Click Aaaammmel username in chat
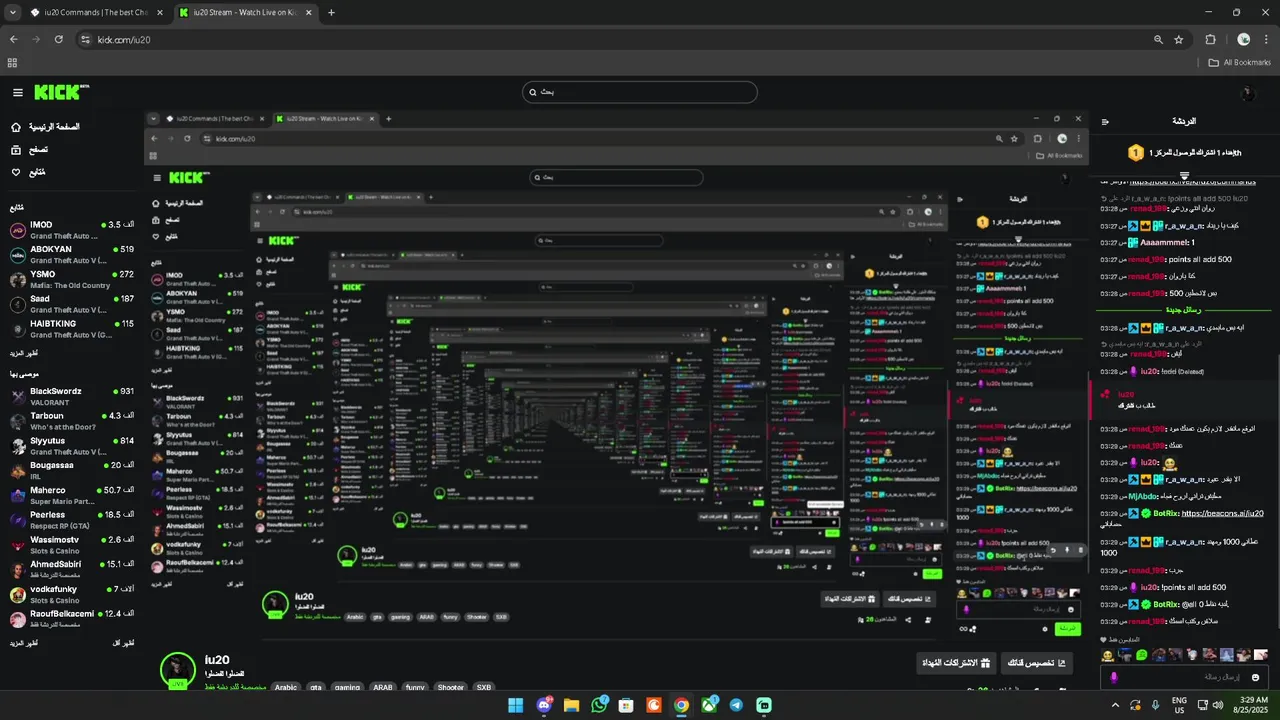Image resolution: width=1280 pixels, height=720 pixels. point(1165,243)
